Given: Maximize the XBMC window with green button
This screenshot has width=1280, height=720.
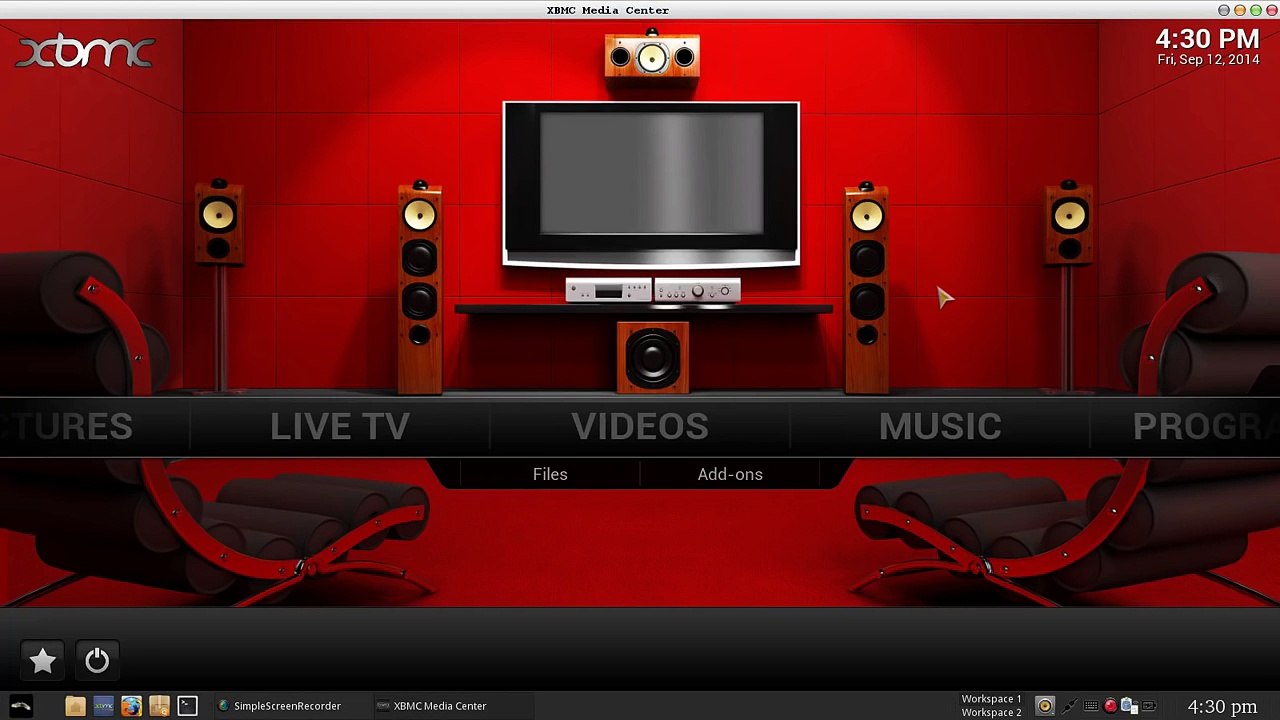Looking at the screenshot, I should (1256, 10).
